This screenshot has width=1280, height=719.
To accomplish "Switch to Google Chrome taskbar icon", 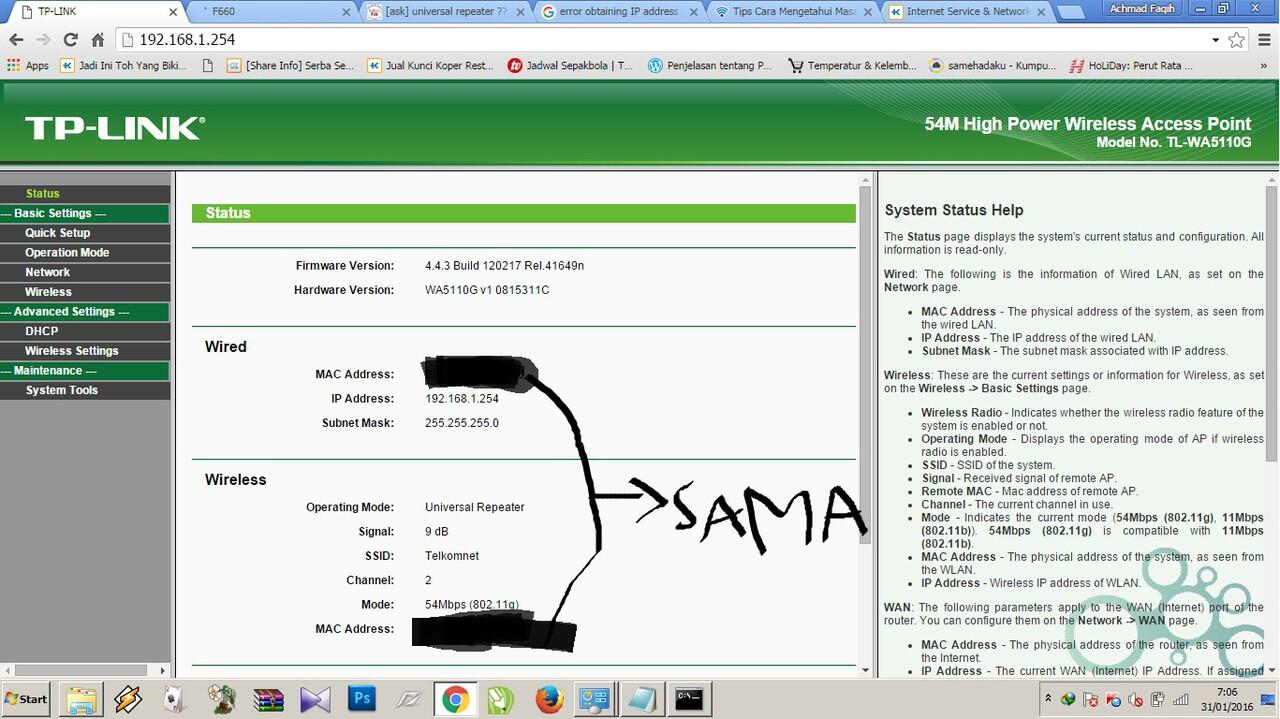I will tap(455, 699).
